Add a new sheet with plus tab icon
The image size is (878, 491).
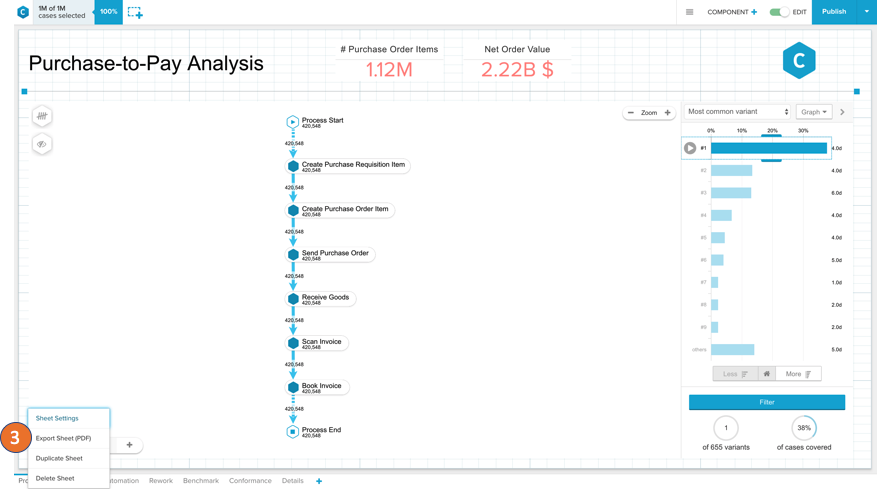click(319, 481)
